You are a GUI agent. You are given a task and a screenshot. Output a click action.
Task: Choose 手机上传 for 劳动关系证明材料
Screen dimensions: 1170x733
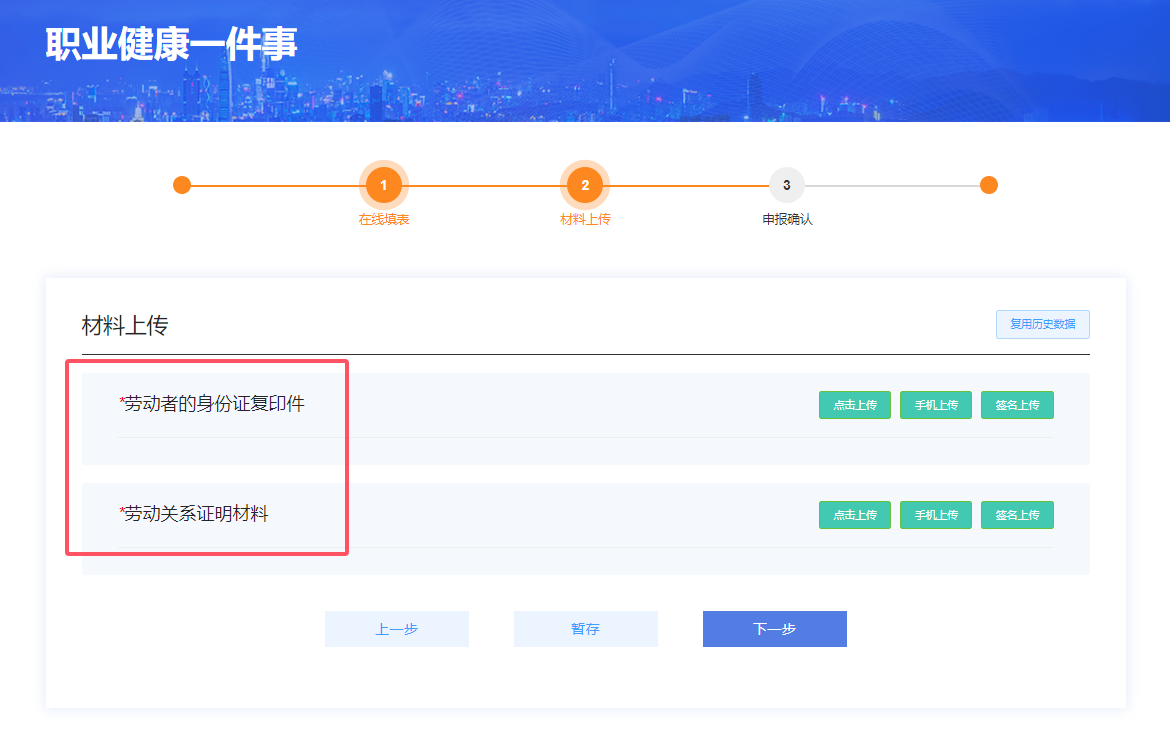tap(936, 515)
